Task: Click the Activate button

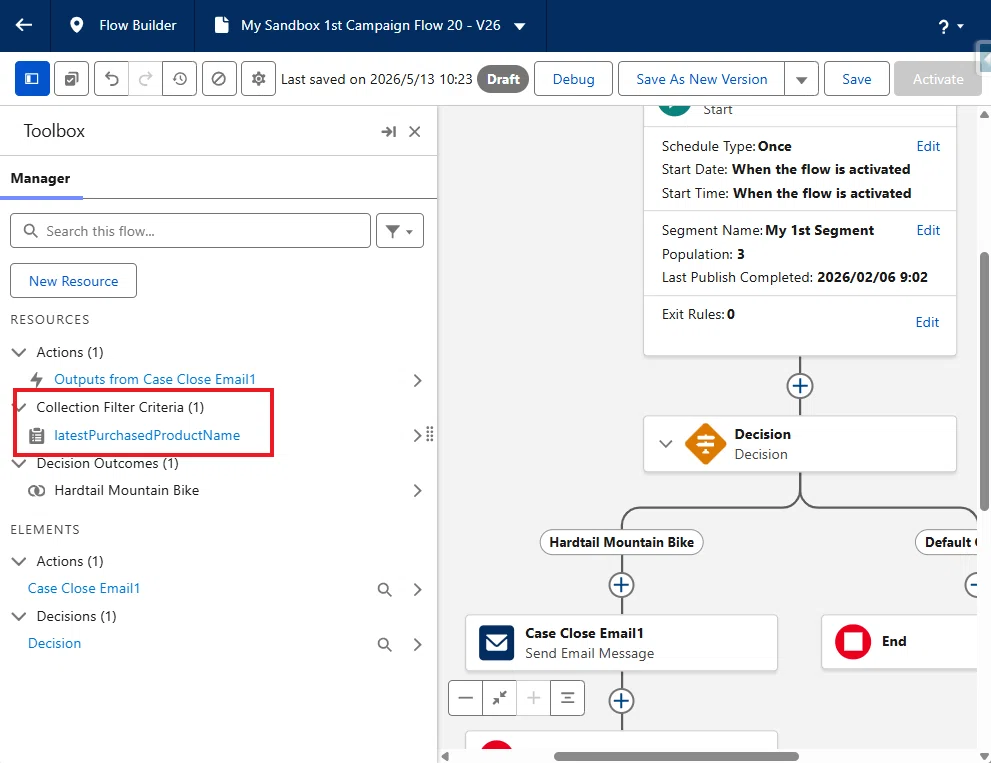Action: 937,78
